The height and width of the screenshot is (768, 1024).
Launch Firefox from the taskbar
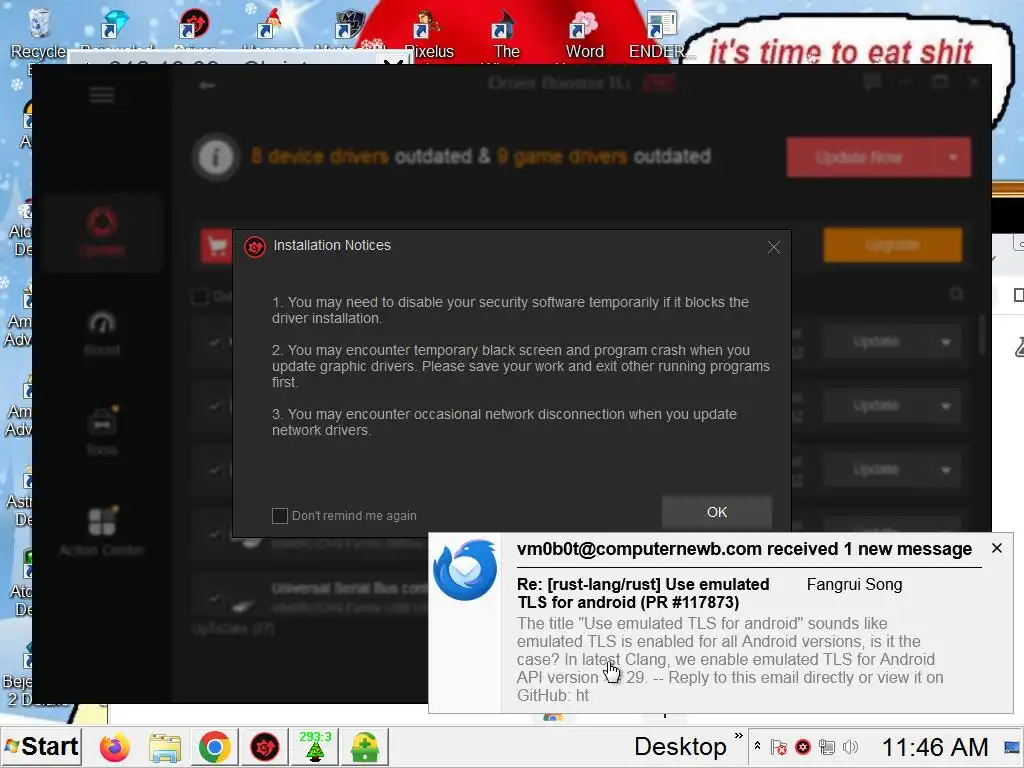[115, 747]
